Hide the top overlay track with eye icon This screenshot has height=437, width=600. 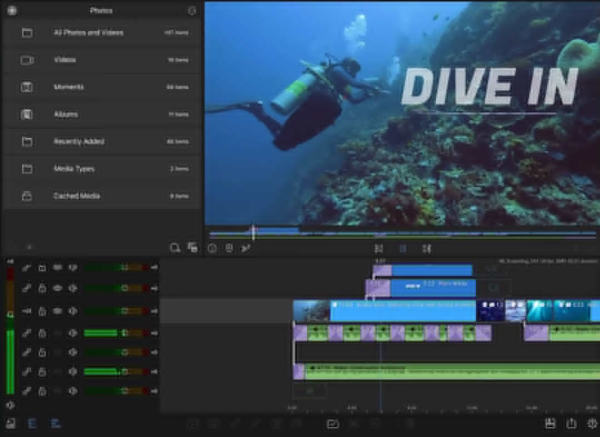pyautogui.click(x=57, y=267)
